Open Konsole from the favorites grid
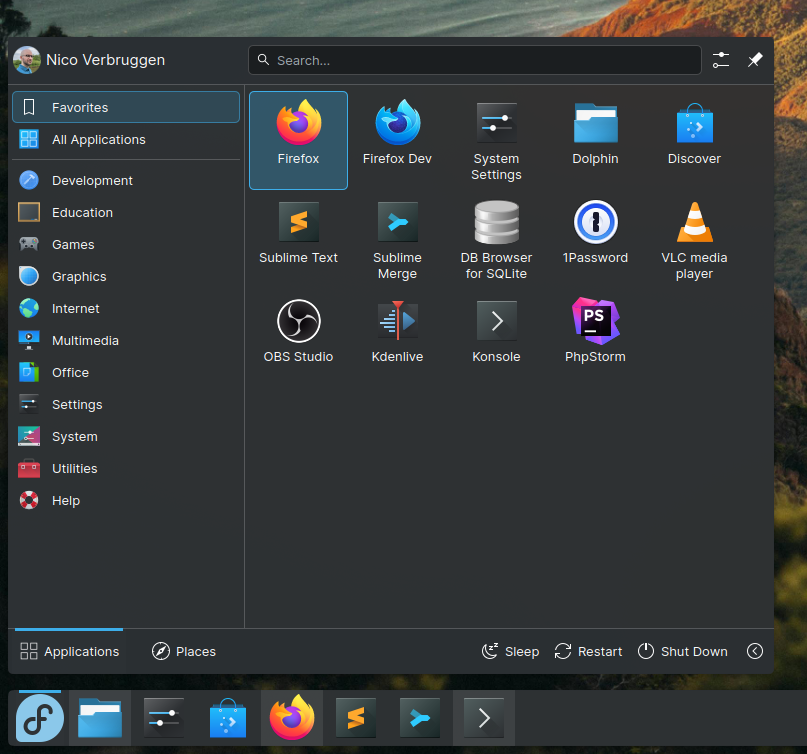 (496, 338)
